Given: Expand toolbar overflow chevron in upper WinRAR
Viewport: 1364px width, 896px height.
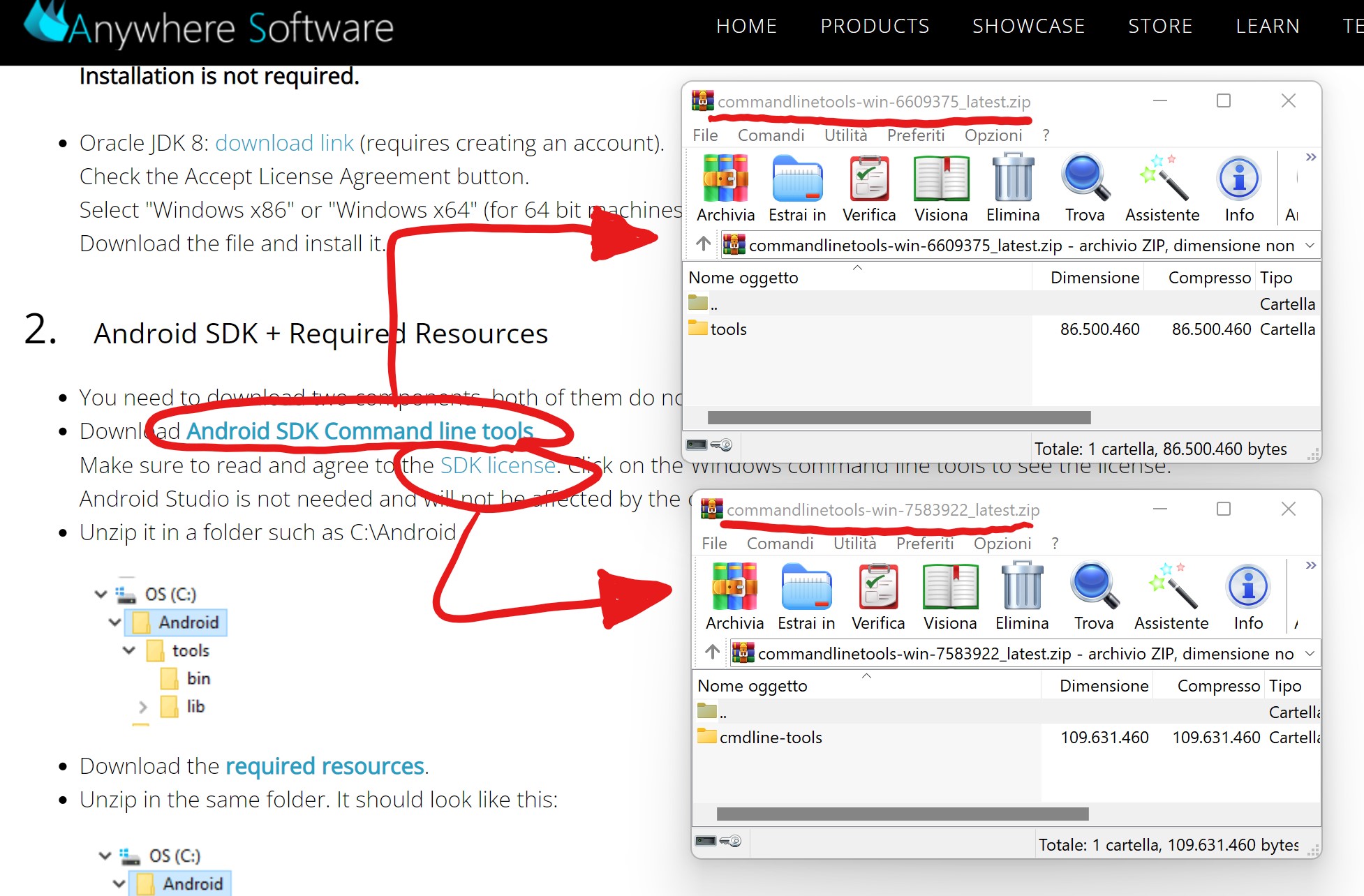Looking at the screenshot, I should coord(1310,157).
